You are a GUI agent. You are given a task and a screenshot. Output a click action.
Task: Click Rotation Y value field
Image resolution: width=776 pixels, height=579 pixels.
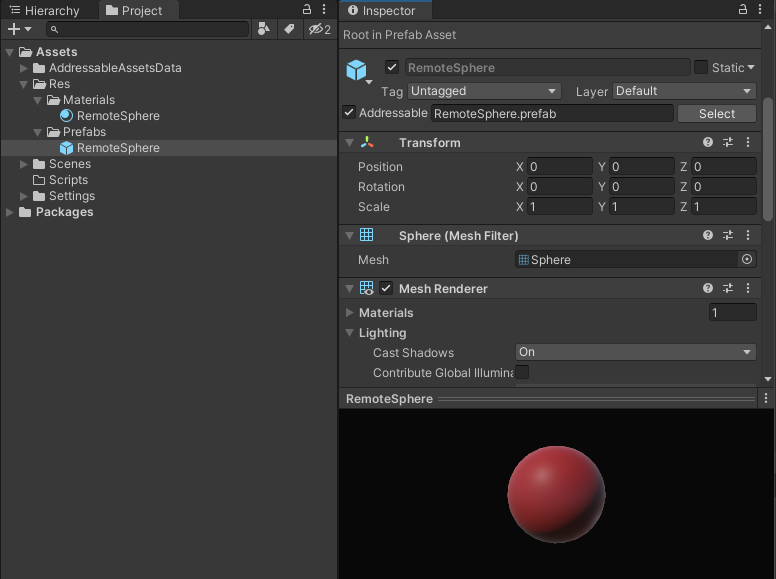tap(642, 187)
